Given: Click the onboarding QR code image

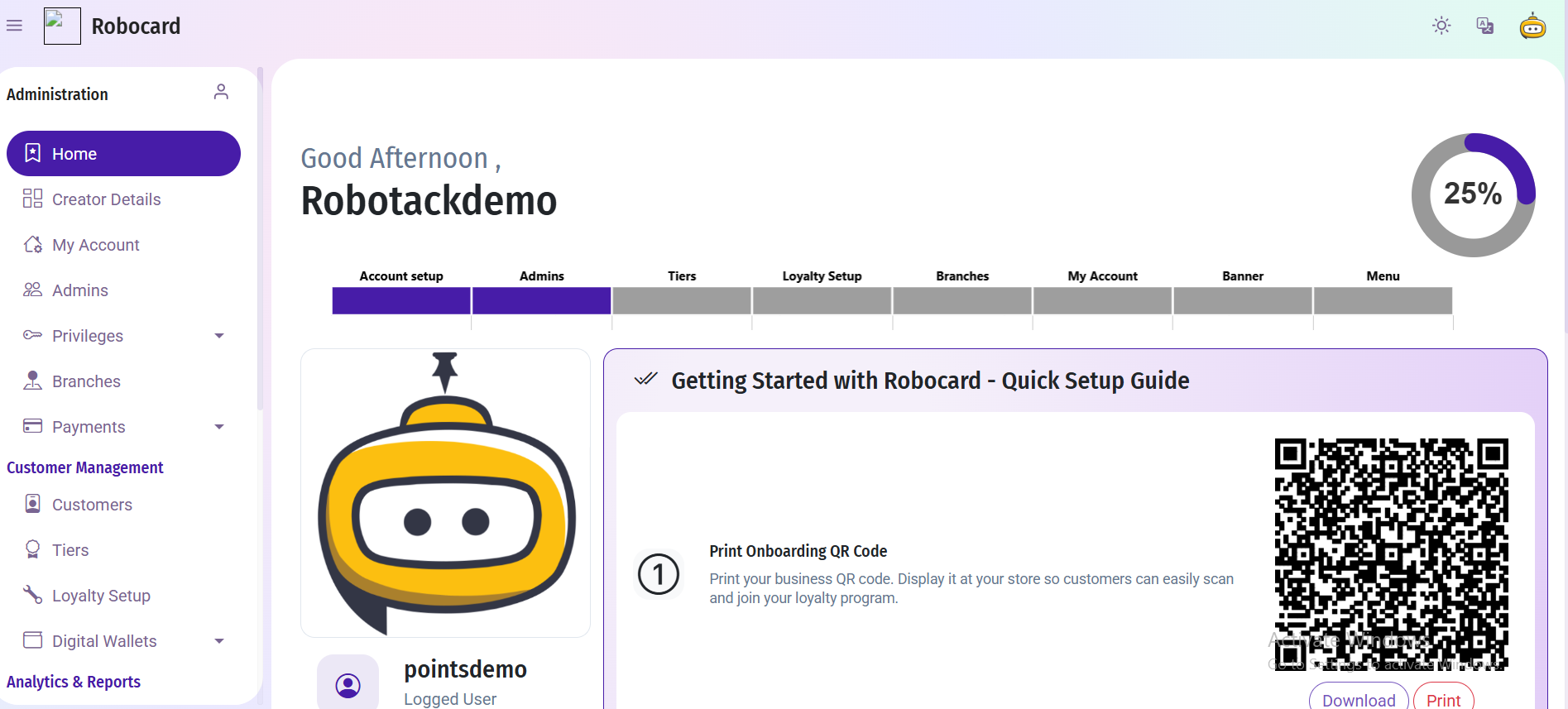Looking at the screenshot, I should click(1392, 554).
